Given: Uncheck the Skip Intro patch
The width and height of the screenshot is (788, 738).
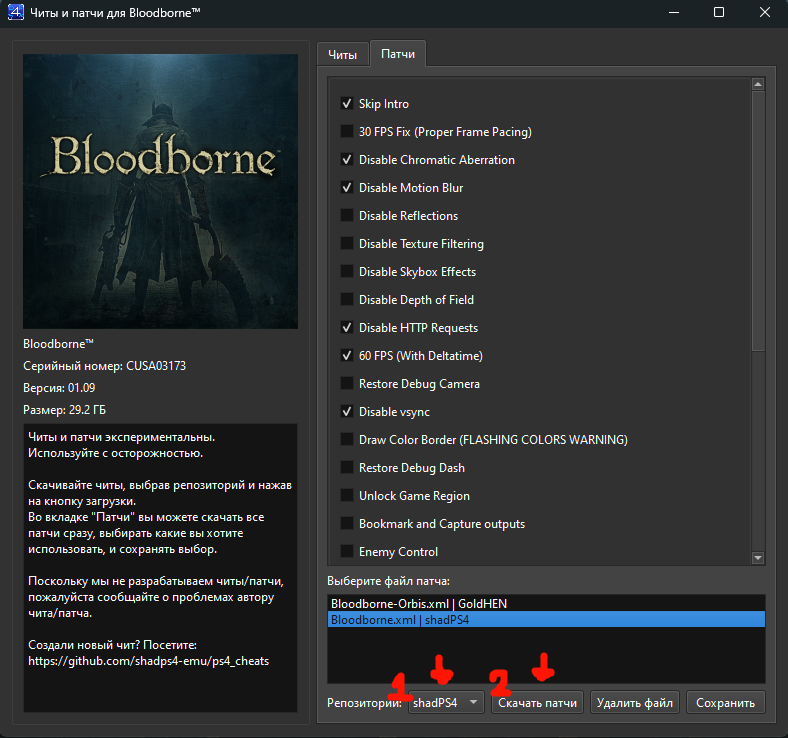Looking at the screenshot, I should pyautogui.click(x=347, y=103).
